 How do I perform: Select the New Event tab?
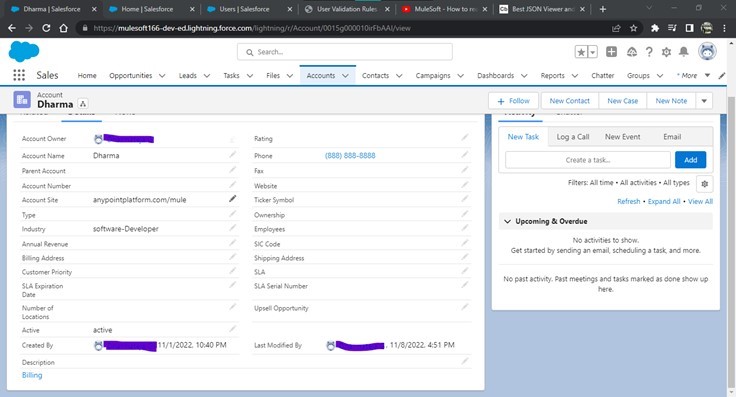pos(622,137)
